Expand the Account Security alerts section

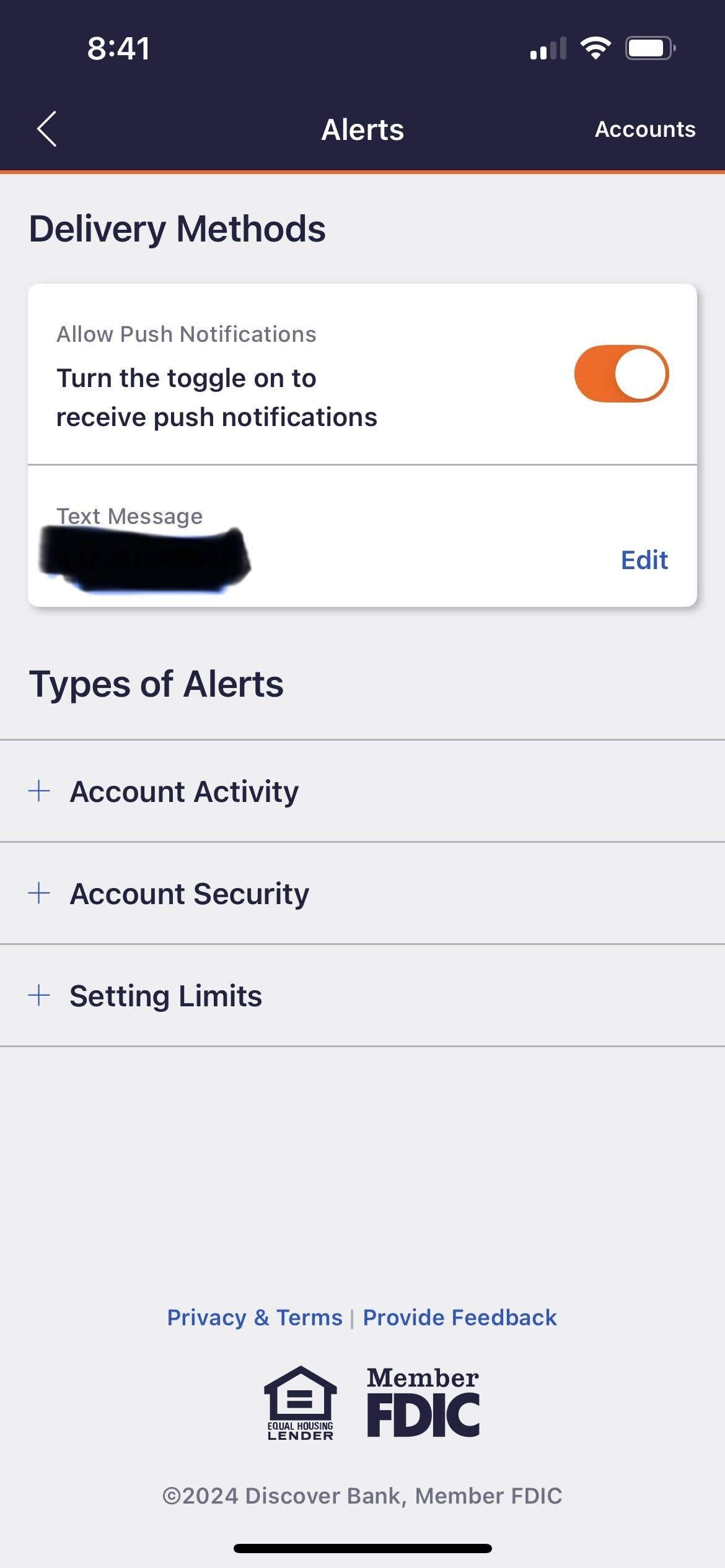click(189, 894)
